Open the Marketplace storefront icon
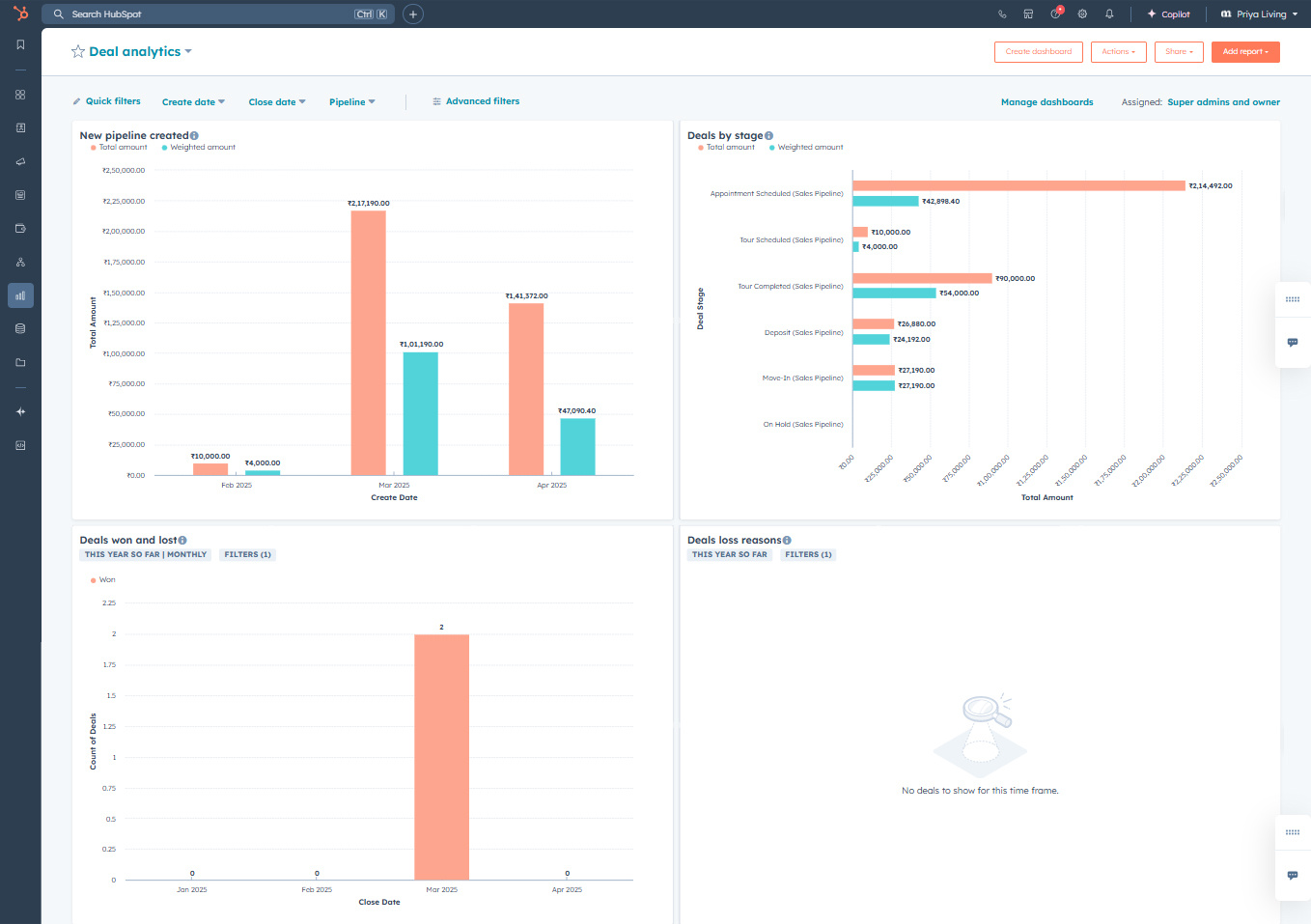The height and width of the screenshot is (924, 1311). pos(1028,14)
